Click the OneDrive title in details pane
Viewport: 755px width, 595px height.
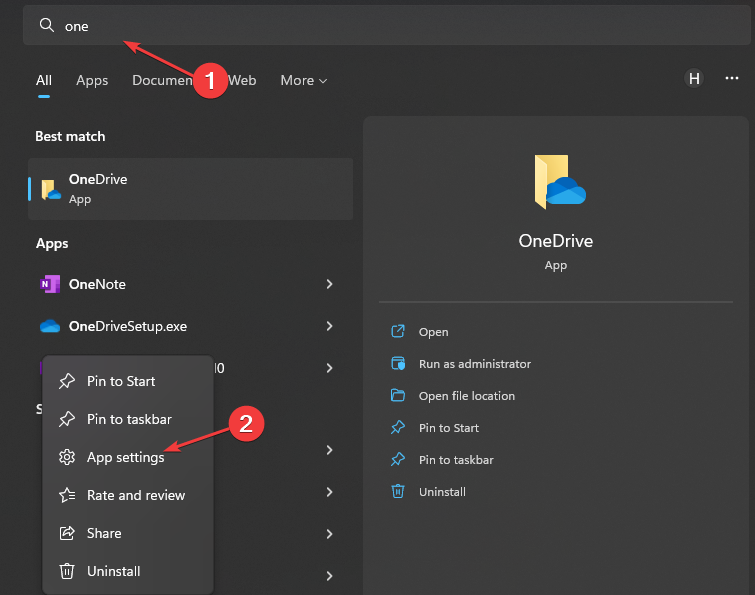556,241
